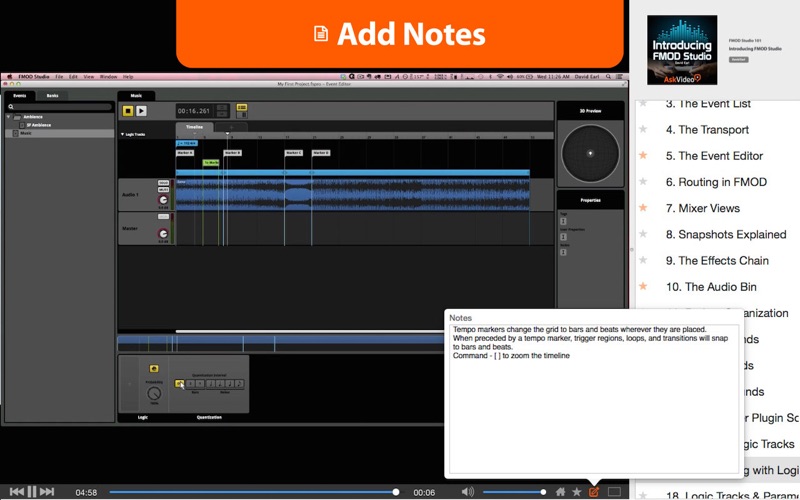Select last Notes quantization interval button
This screenshot has width=800, height=500.
[239, 384]
